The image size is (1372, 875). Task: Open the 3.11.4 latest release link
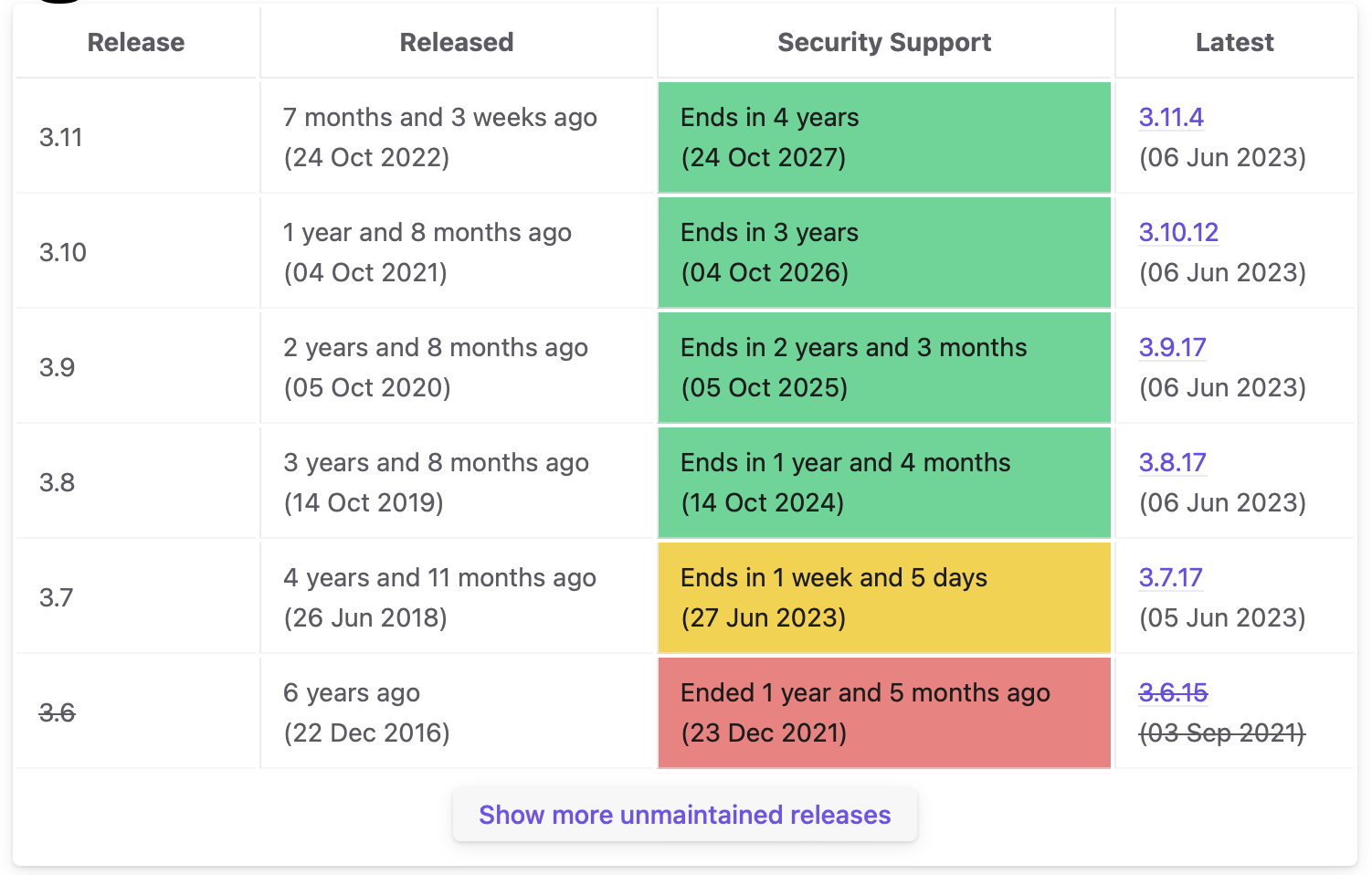pos(1170,118)
